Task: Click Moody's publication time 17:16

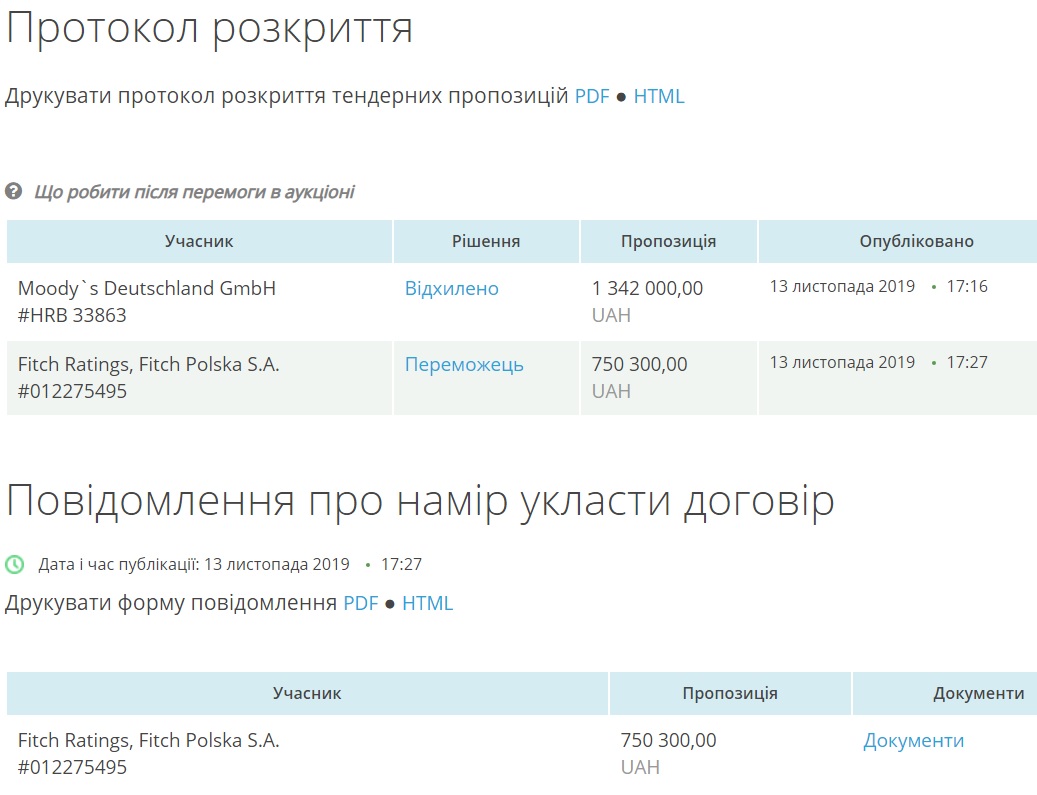Action: 967,287
